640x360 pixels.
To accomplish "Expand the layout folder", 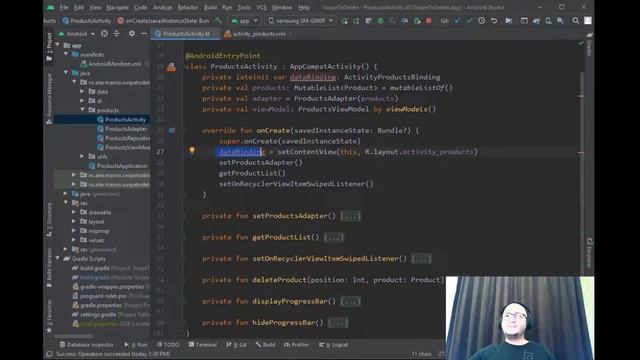I will pyautogui.click(x=74, y=222).
